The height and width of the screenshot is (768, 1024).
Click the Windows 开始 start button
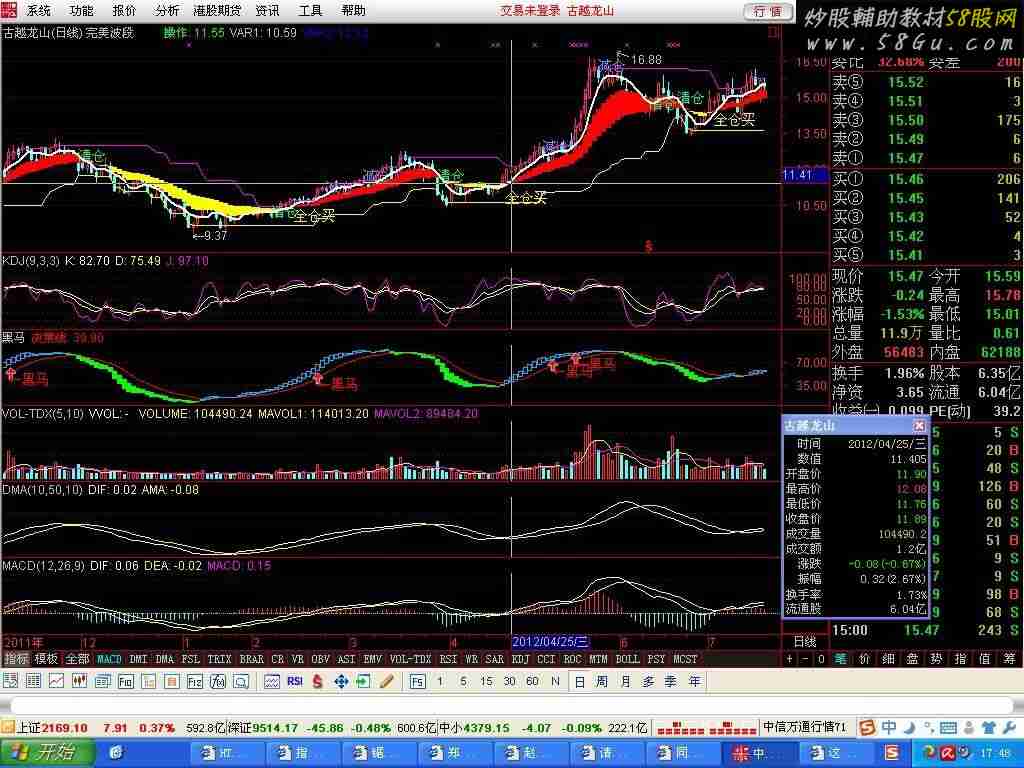46,754
